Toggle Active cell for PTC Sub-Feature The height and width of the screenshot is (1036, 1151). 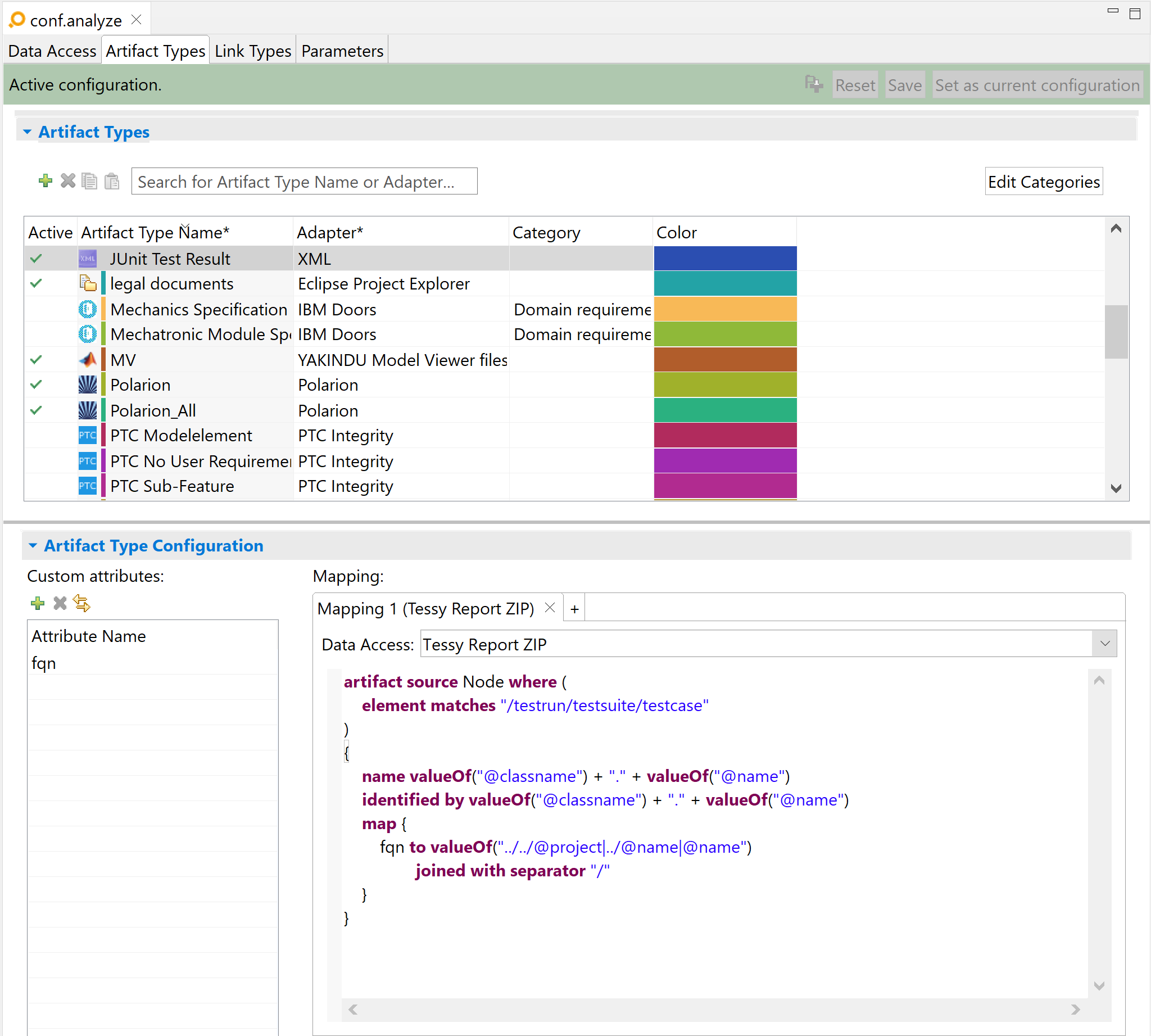(x=50, y=486)
